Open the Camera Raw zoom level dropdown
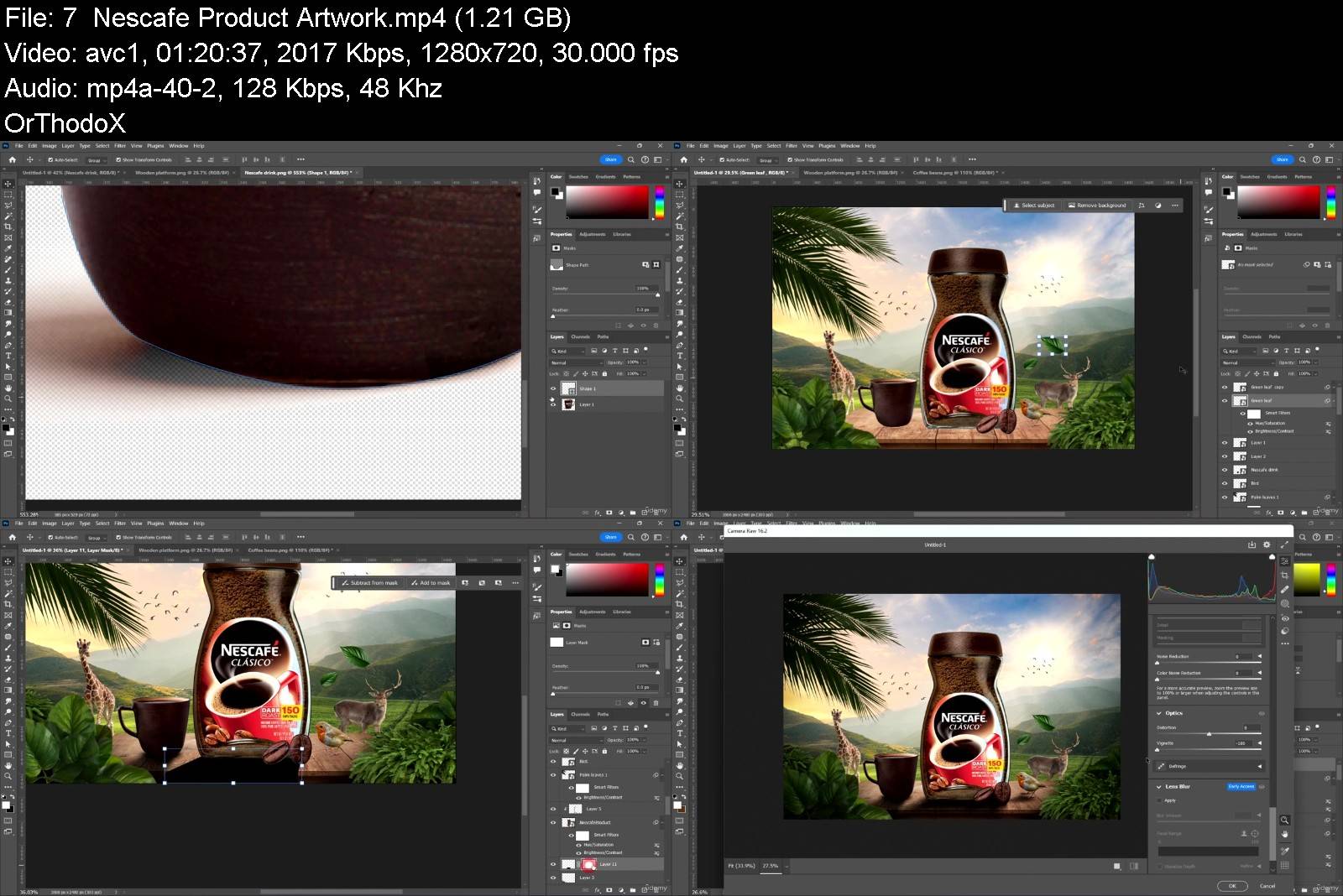 pos(786,866)
